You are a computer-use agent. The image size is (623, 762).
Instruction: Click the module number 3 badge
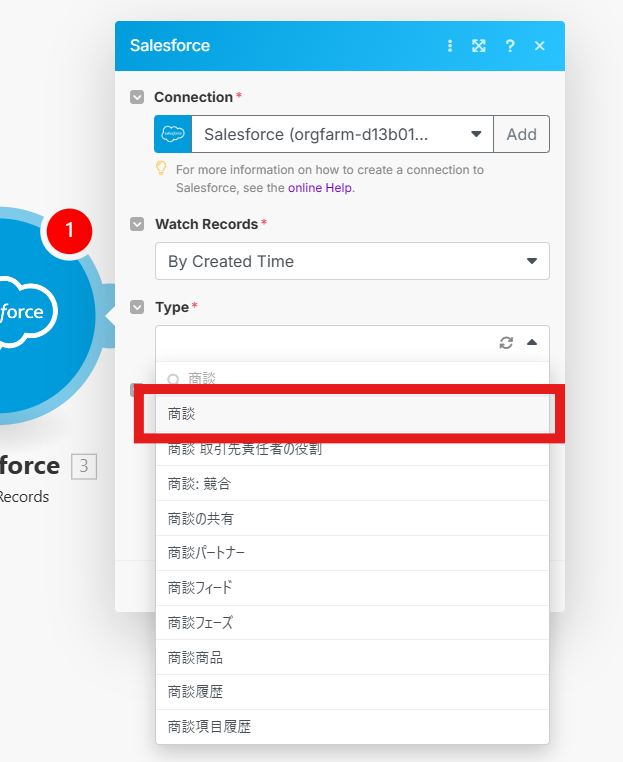tap(84, 467)
